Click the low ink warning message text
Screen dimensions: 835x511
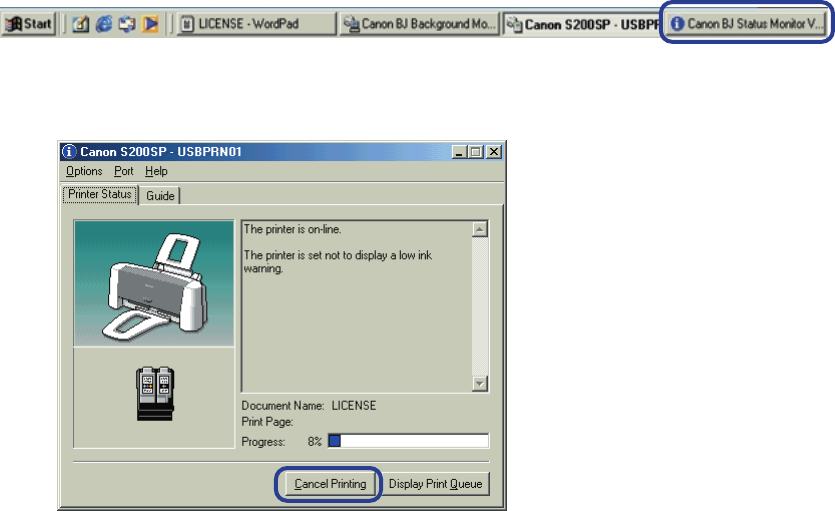click(338, 262)
